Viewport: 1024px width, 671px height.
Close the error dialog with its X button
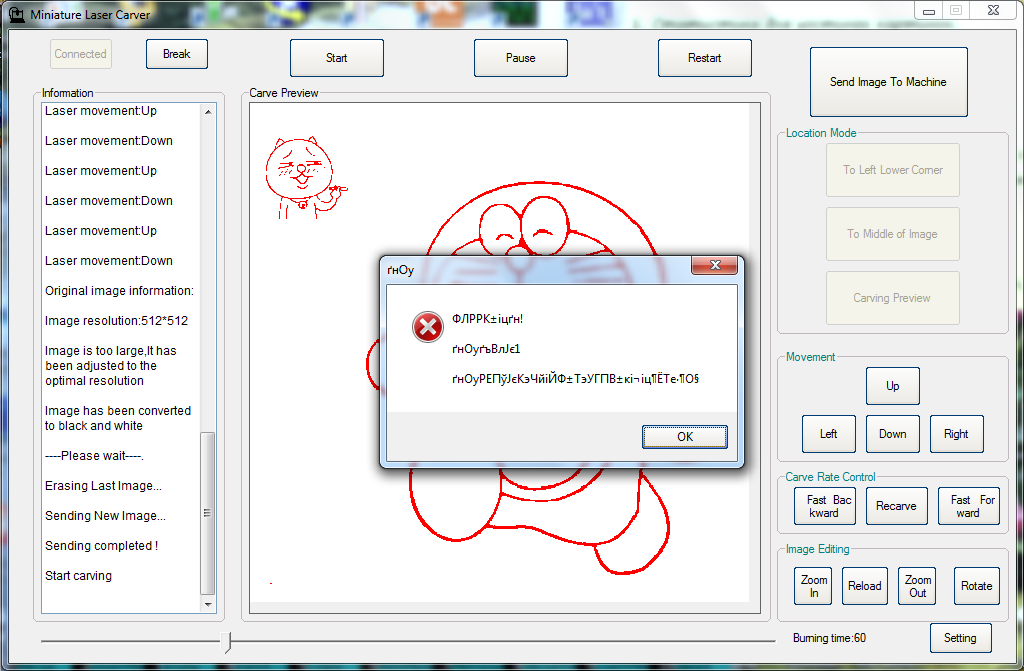pos(714,265)
